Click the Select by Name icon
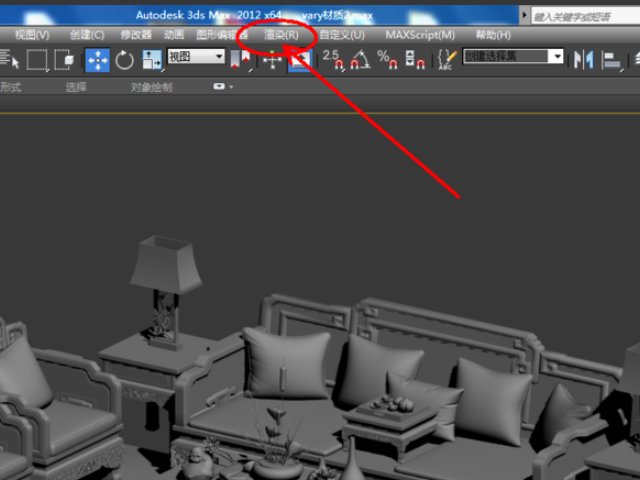The image size is (640, 480). [x=8, y=60]
